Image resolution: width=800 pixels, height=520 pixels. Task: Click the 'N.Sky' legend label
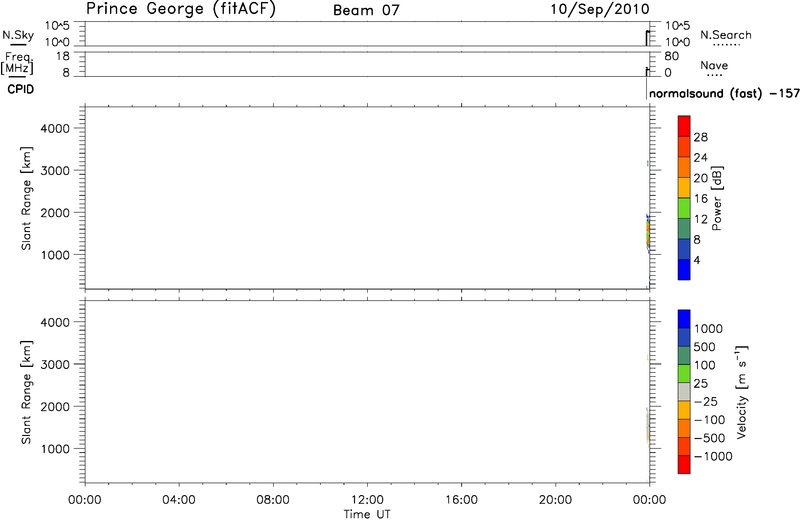(x=18, y=35)
